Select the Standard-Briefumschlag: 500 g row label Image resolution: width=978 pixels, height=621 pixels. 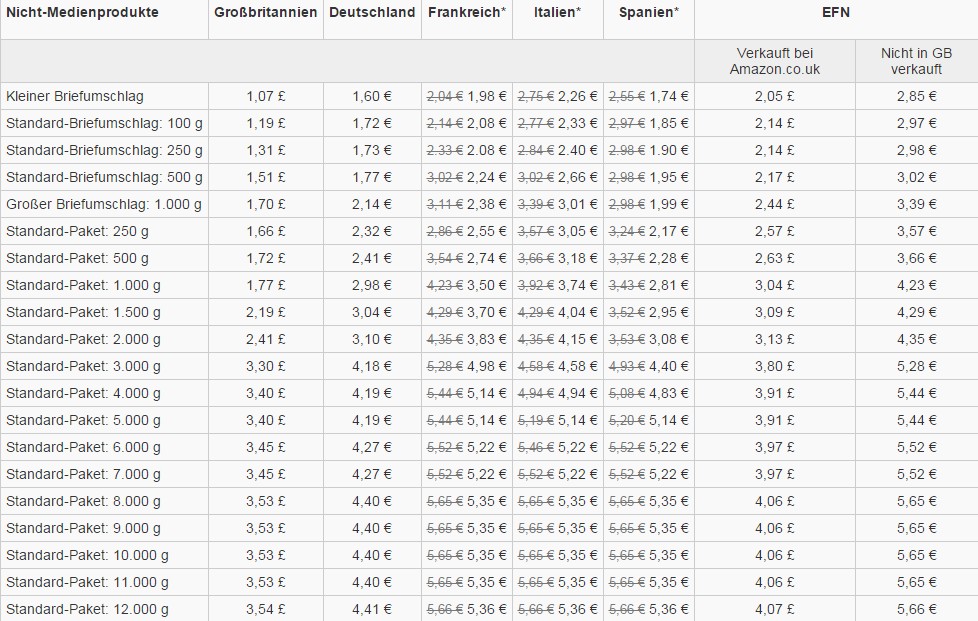coord(104,178)
